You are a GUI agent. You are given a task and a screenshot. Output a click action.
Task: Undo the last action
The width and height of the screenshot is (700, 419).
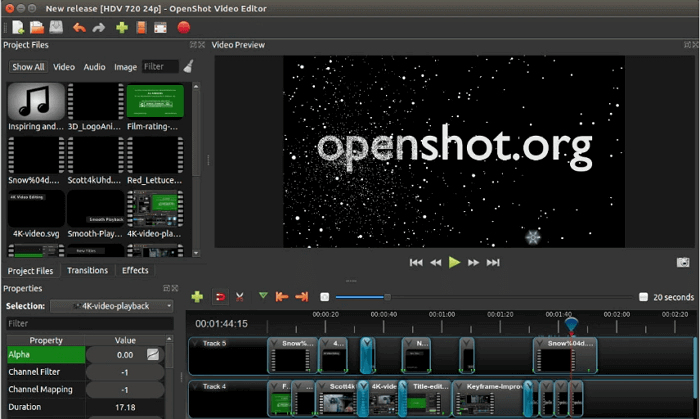pyautogui.click(x=79, y=27)
